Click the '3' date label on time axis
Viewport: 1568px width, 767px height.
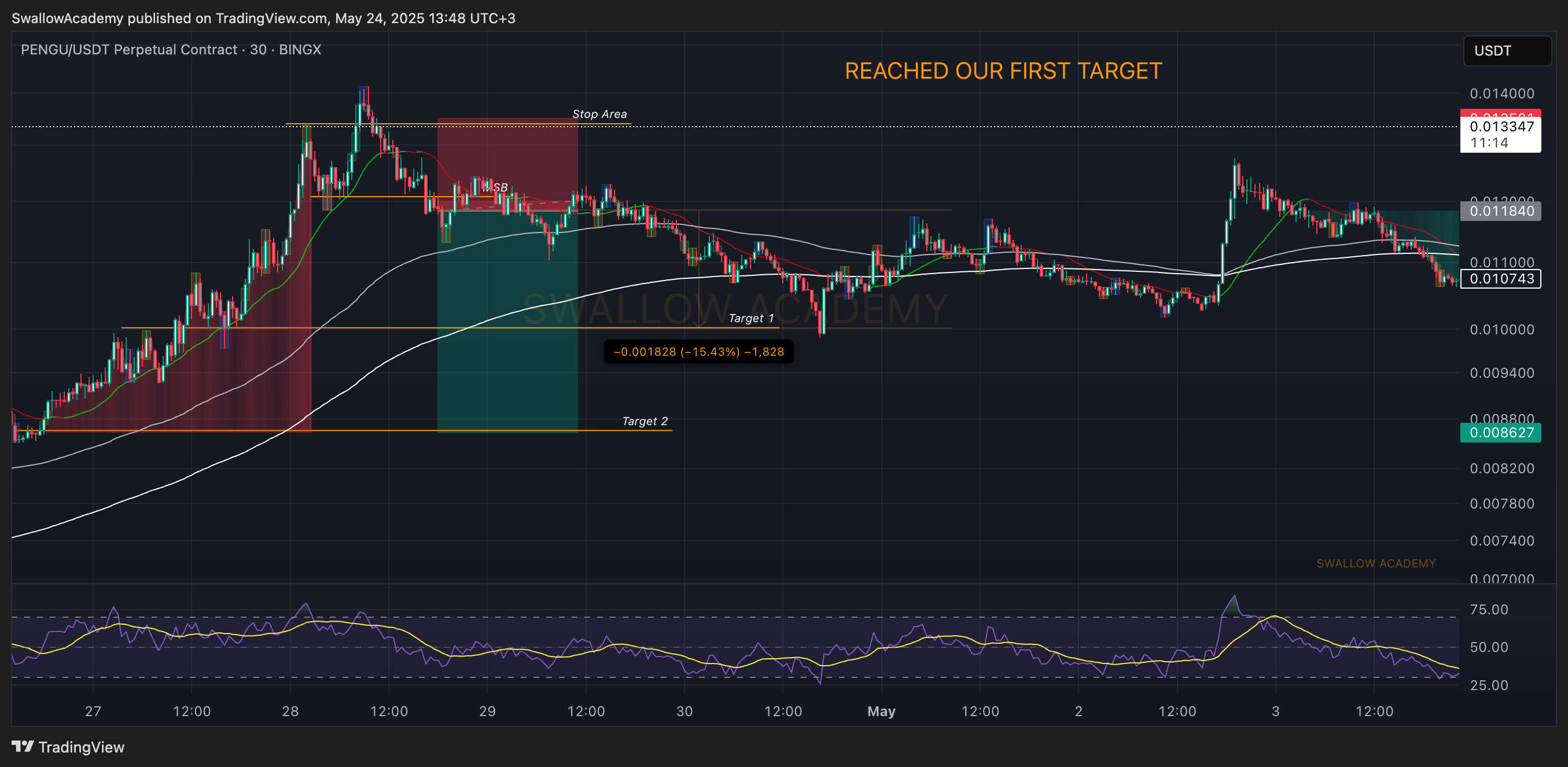(x=1276, y=711)
